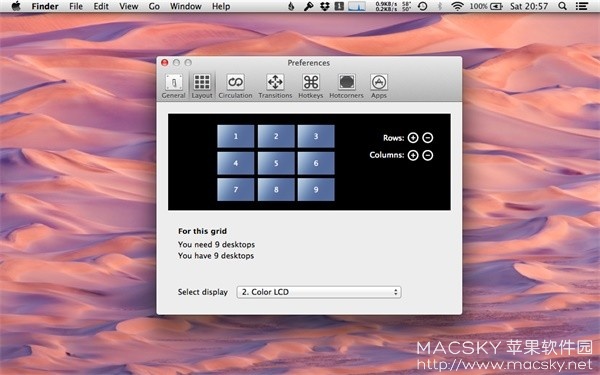Switch to the Hotkeys pane
The width and height of the screenshot is (600, 375).
311,86
